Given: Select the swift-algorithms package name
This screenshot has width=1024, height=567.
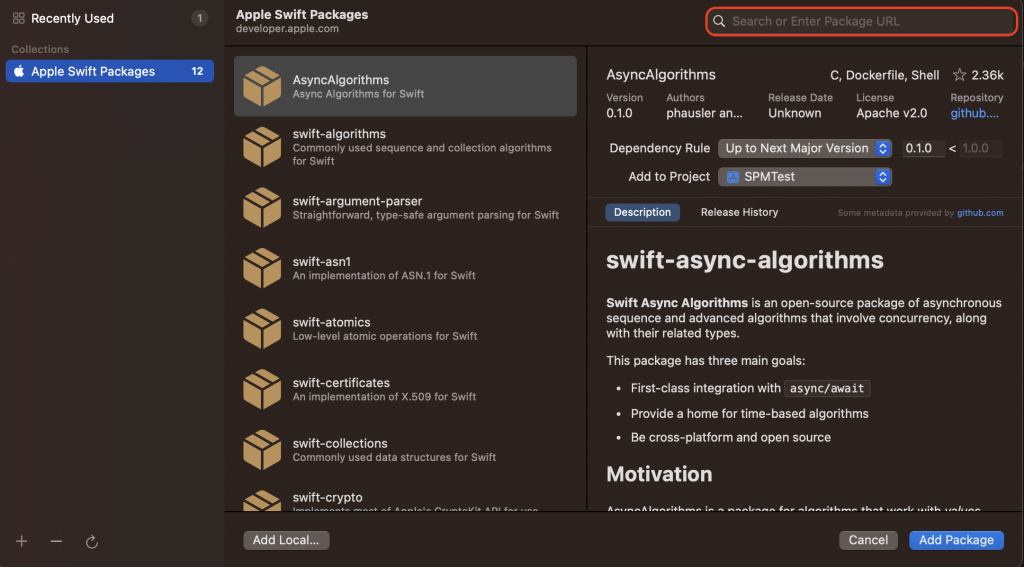Looking at the screenshot, I should click(x=339, y=134).
